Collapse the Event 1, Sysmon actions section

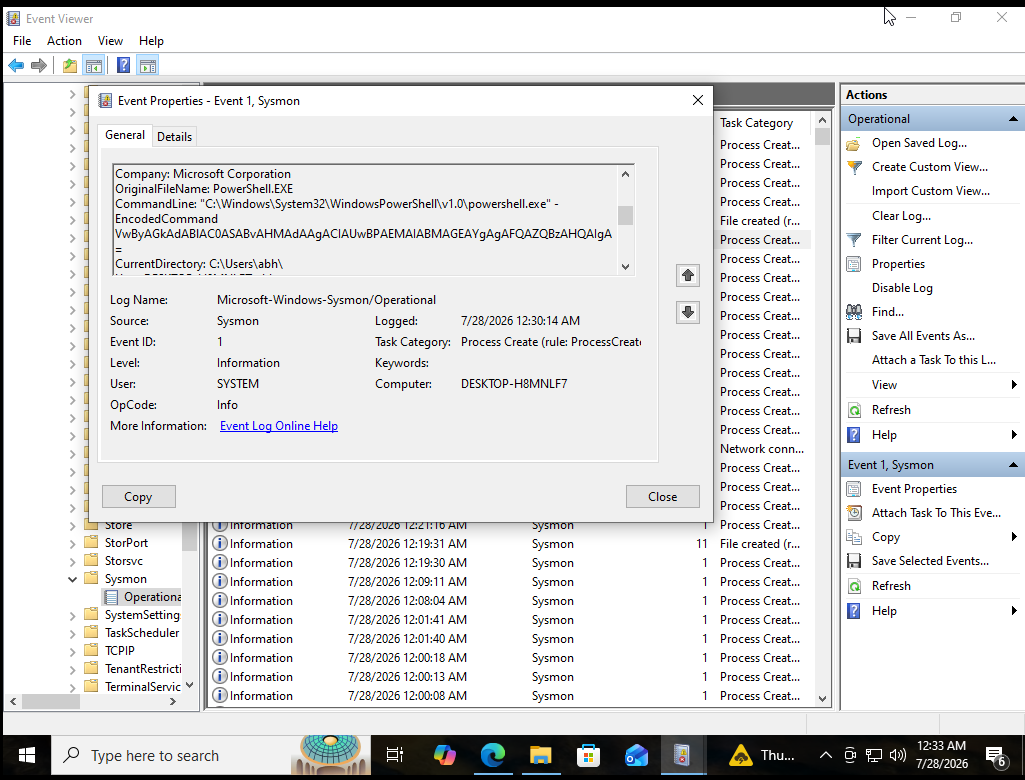[1013, 465]
